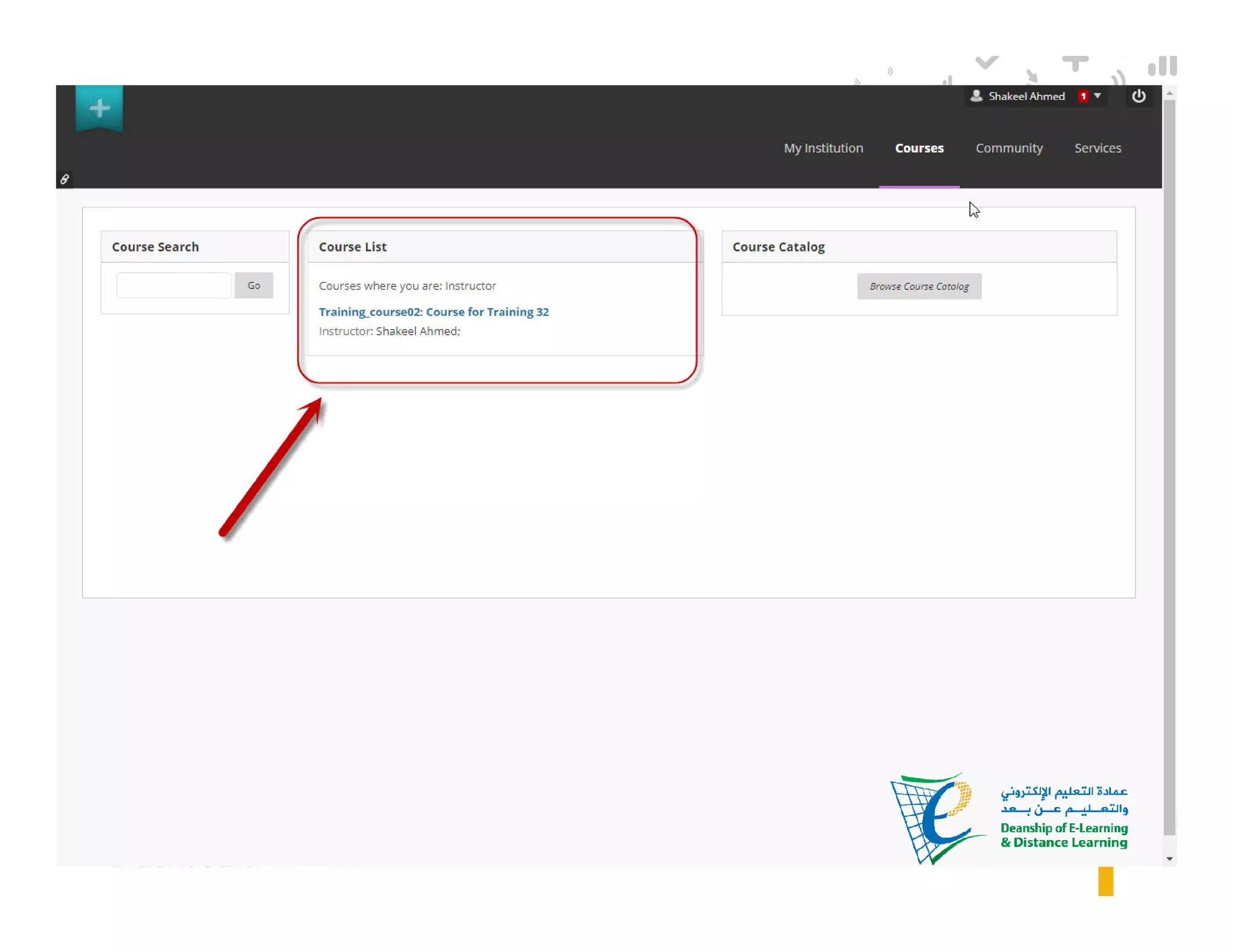Click the user avatar icon beside Shakeel Ahmed

coord(976,96)
